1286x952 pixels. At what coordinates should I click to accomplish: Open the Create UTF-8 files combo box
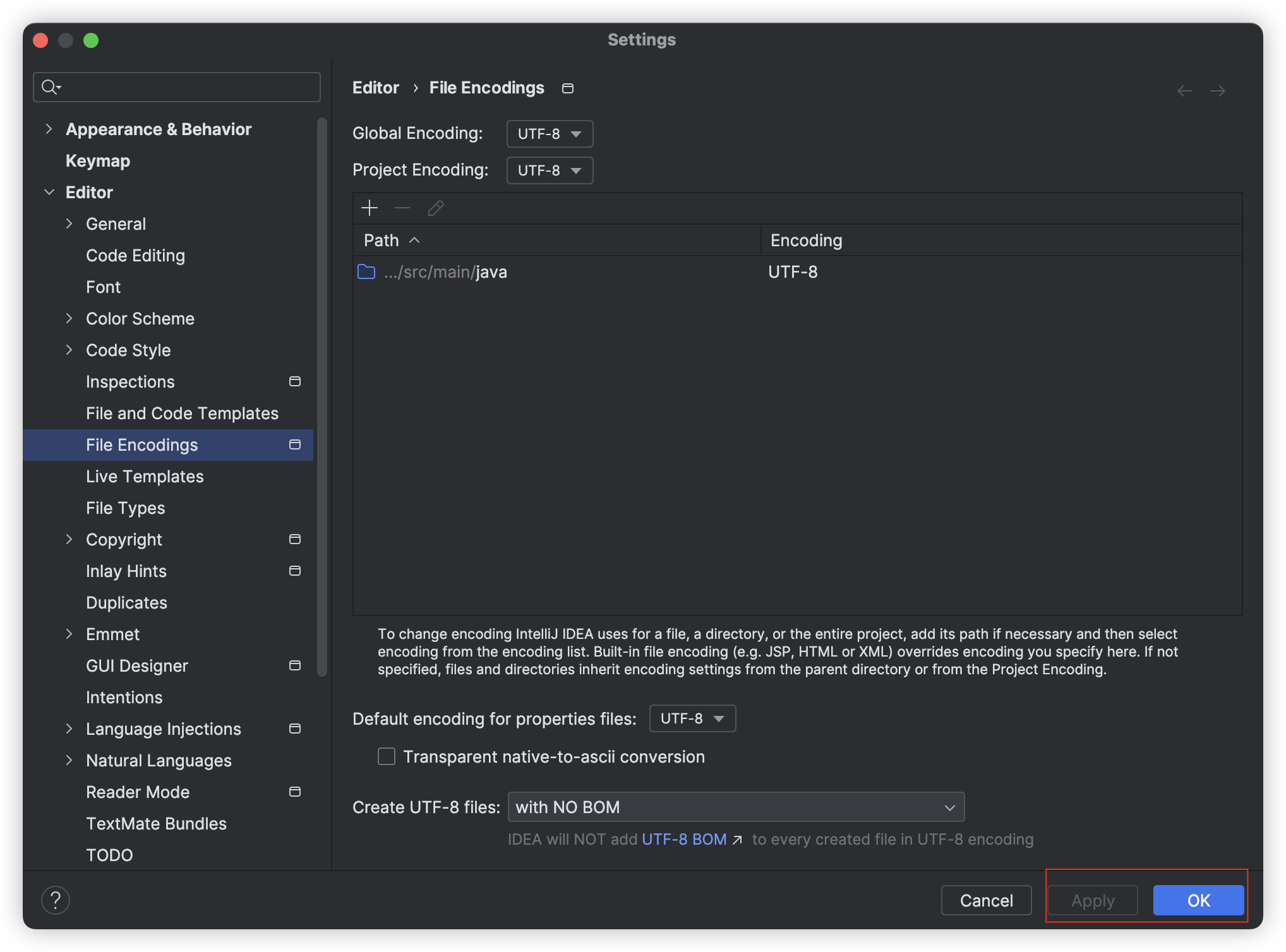click(x=736, y=807)
